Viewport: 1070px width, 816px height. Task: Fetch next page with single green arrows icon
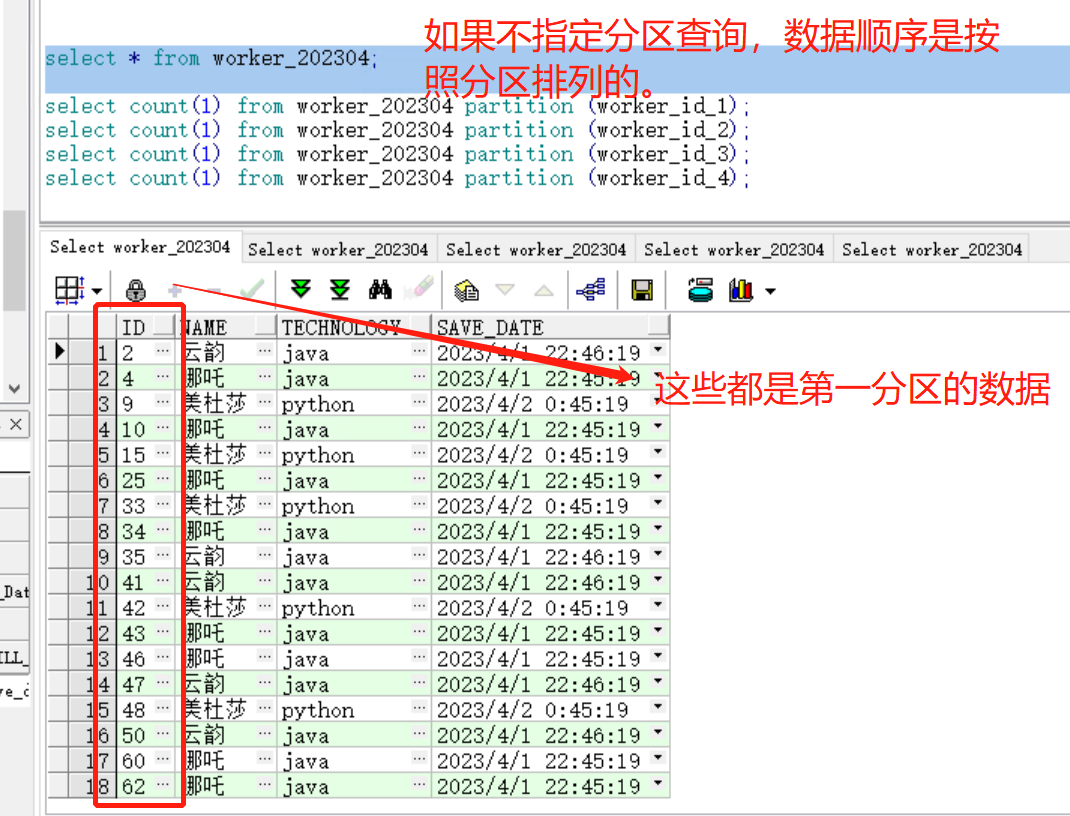[x=300, y=289]
